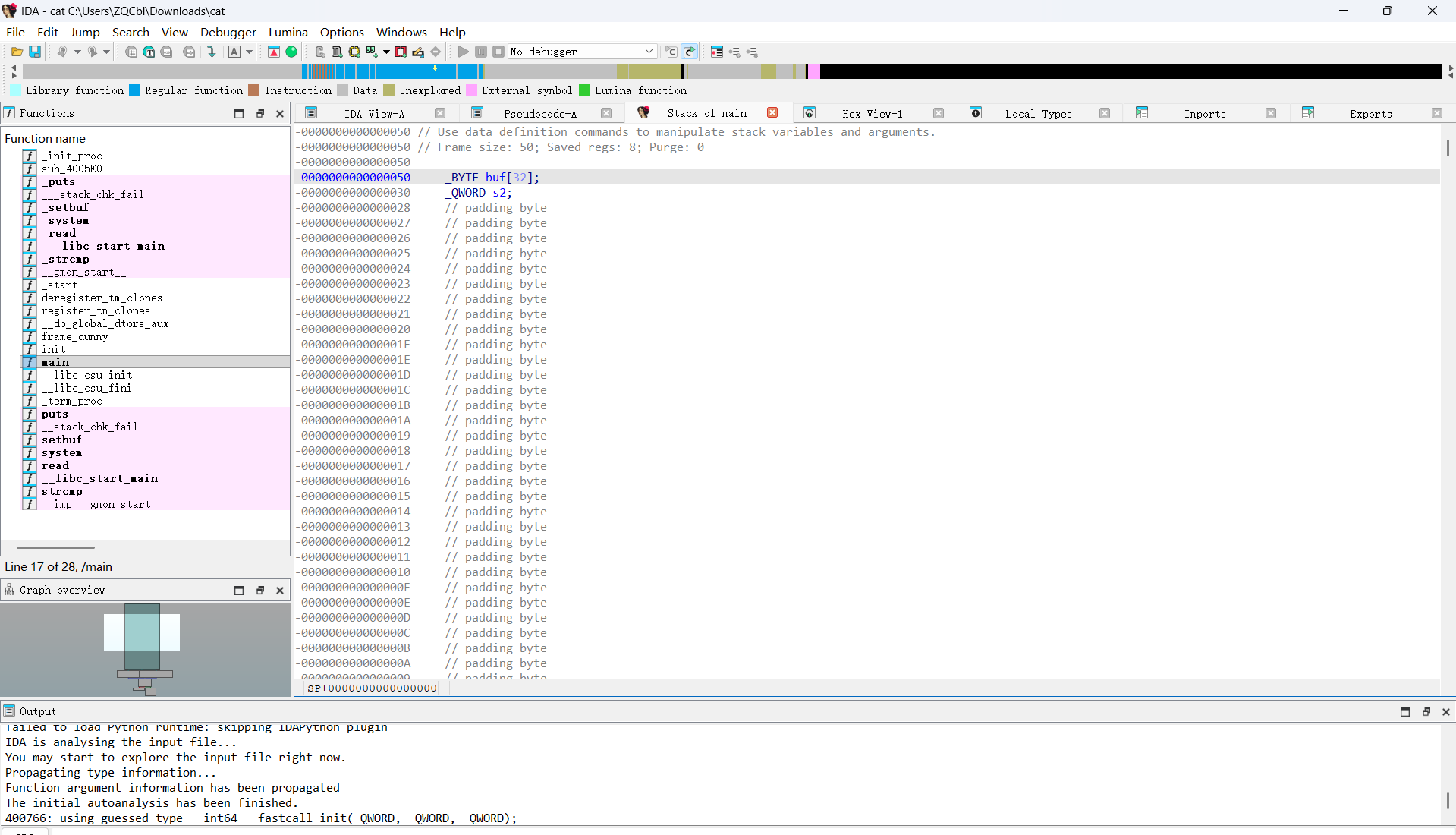Click the yellow frame toolbar icon
This screenshot has width=1456, height=835.
point(354,52)
